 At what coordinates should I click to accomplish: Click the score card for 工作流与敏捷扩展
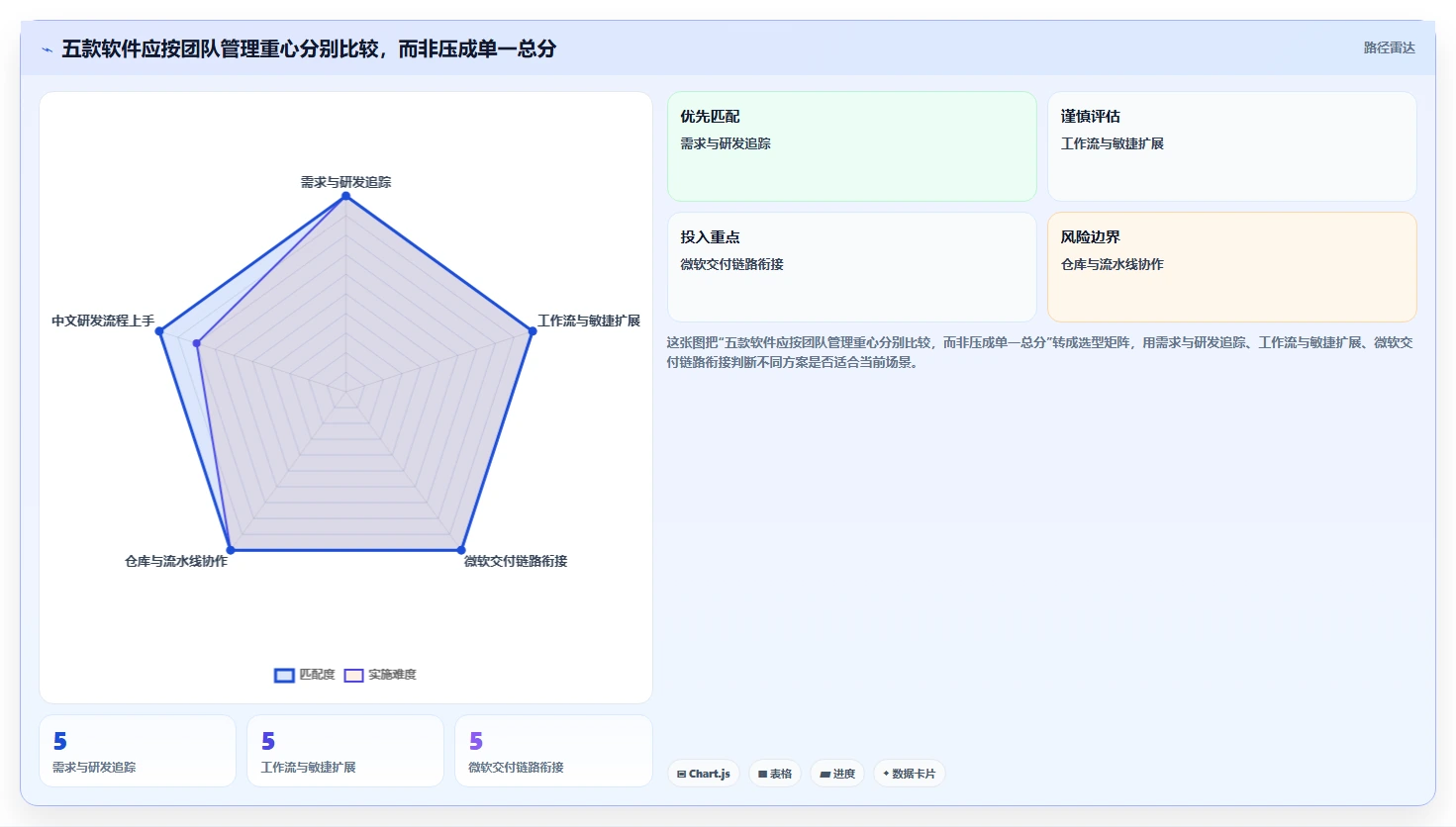[345, 751]
